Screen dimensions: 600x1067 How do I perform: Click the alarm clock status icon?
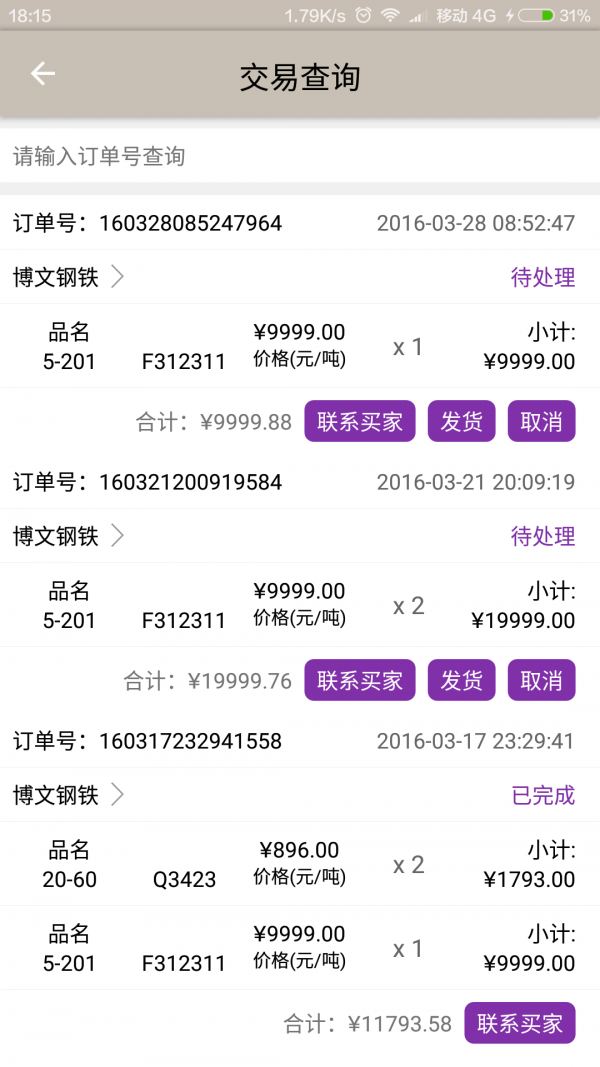pyautogui.click(x=363, y=16)
